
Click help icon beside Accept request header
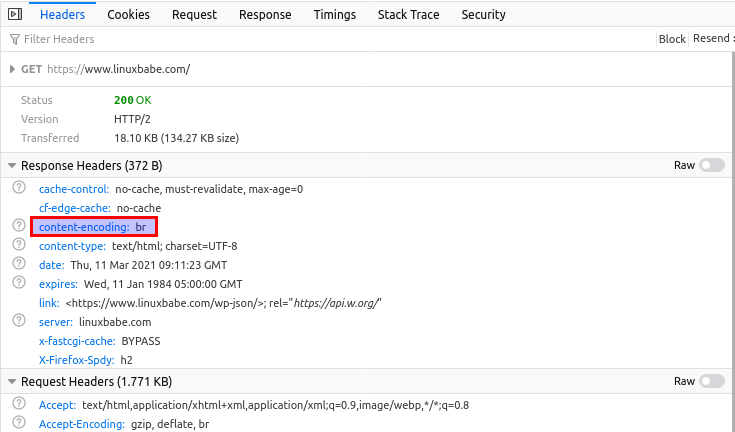(18, 404)
